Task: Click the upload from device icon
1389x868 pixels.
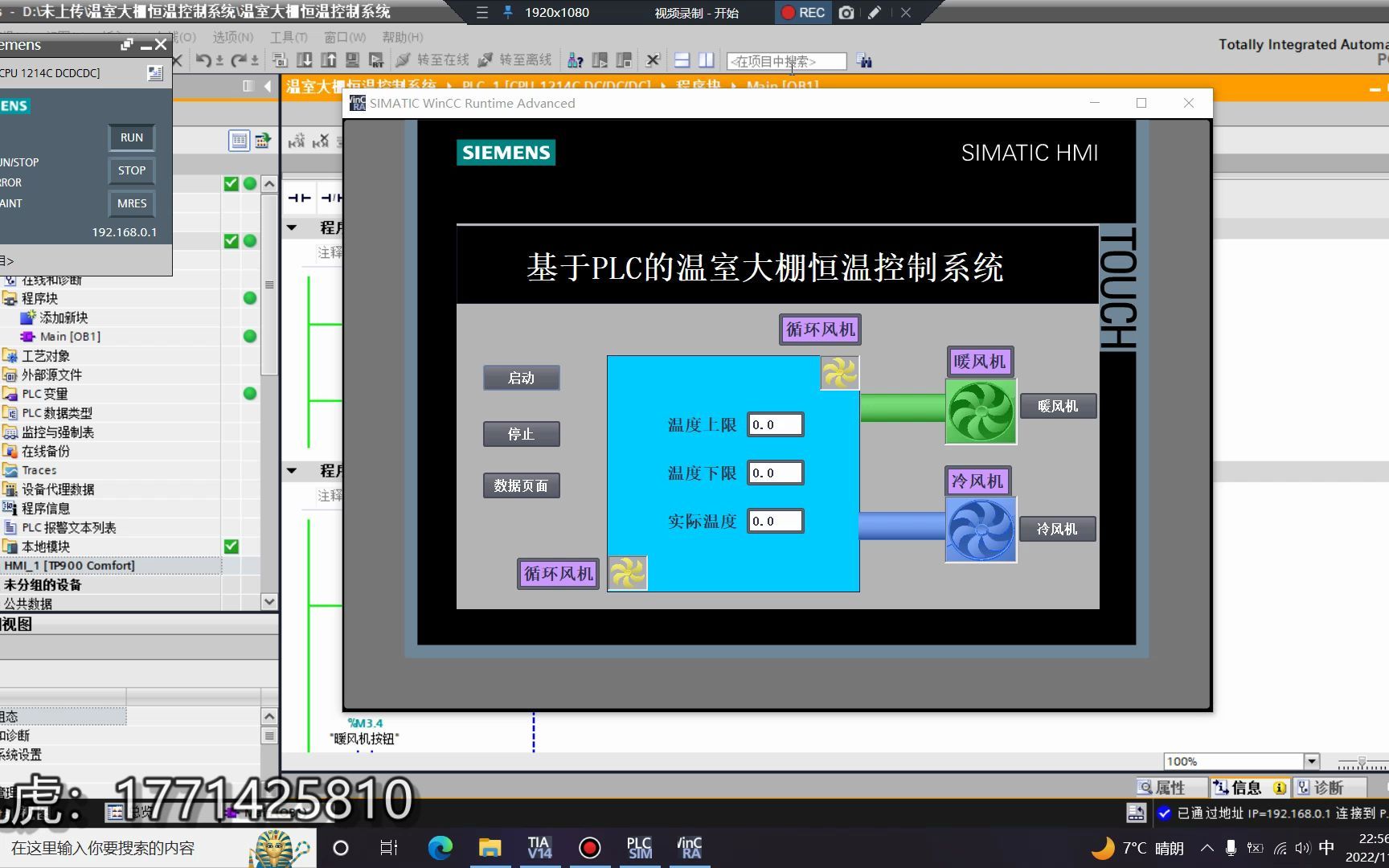Action: [x=329, y=60]
